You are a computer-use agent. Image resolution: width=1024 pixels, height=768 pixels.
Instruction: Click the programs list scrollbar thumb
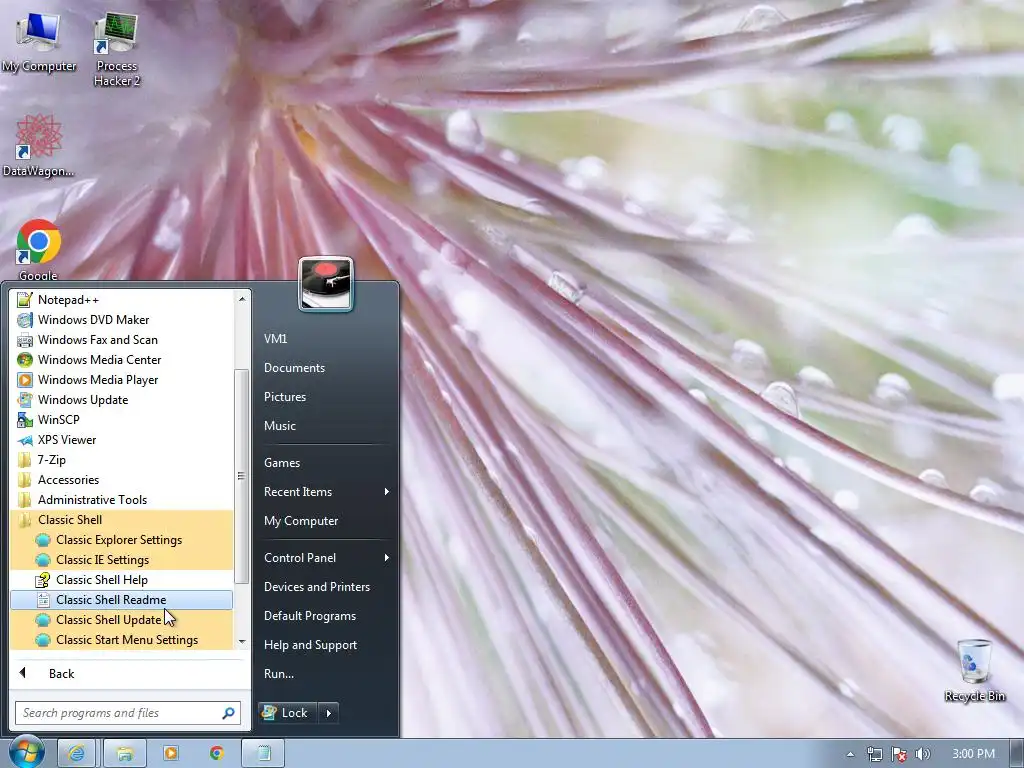242,476
